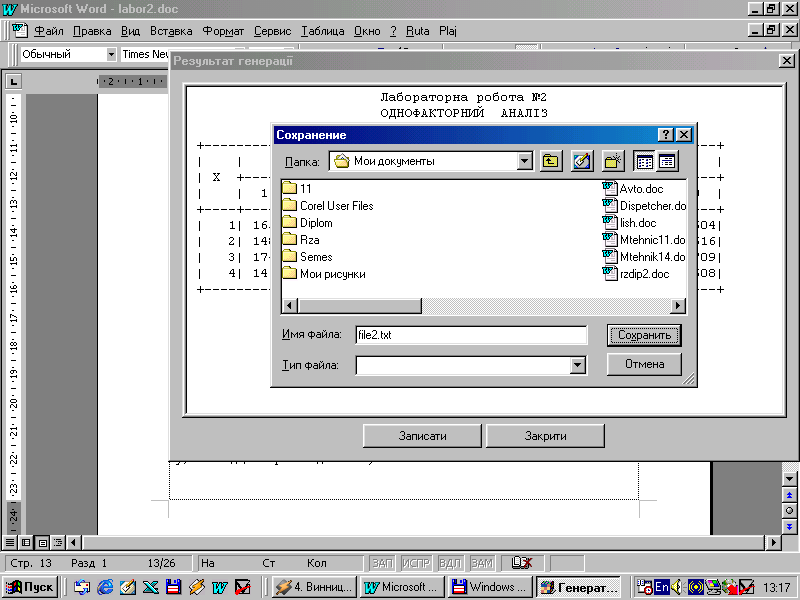The height and width of the screenshot is (600, 800).
Task: Click the Word document icon in menu bar
Action: (19, 31)
